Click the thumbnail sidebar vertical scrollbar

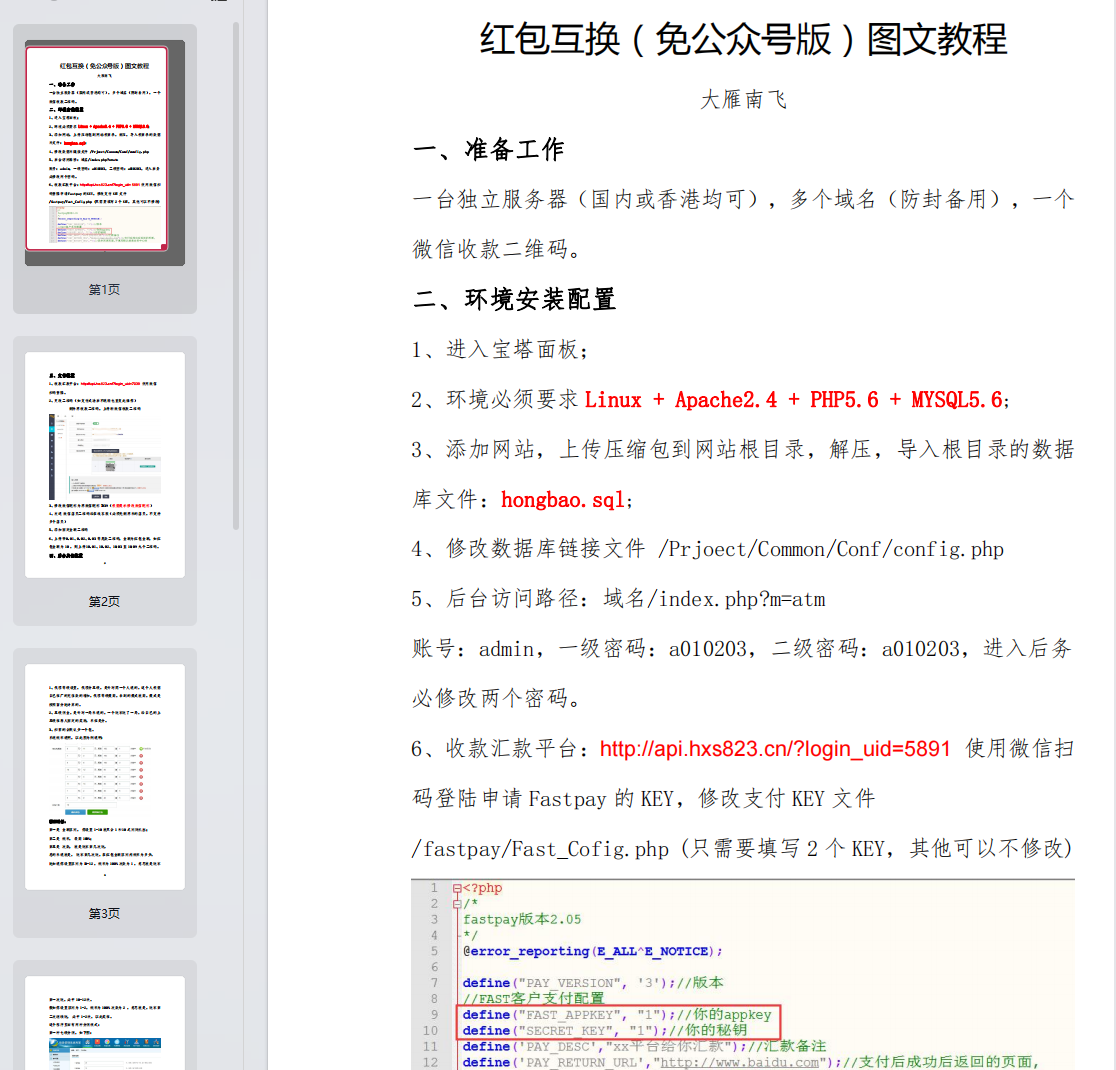pos(236,276)
